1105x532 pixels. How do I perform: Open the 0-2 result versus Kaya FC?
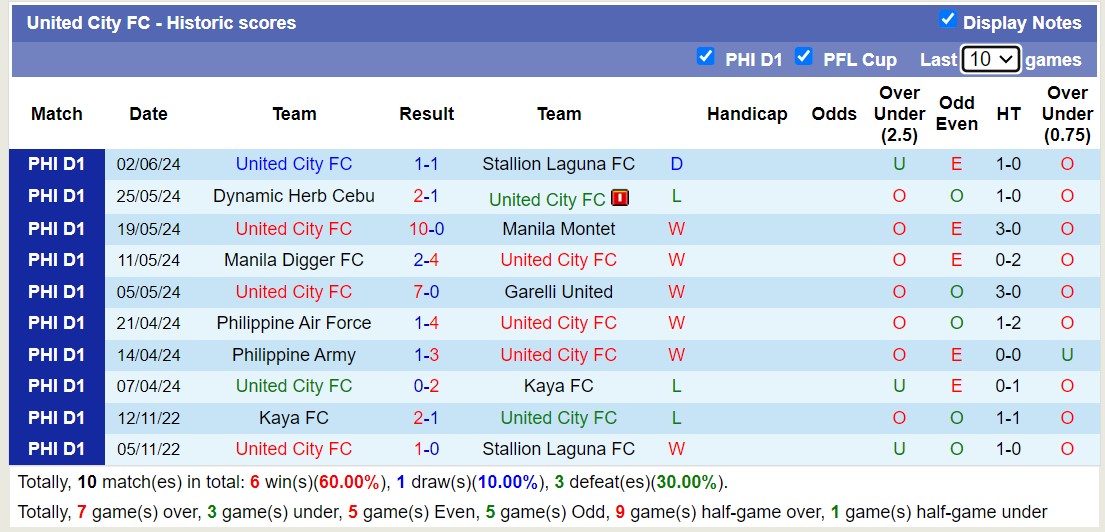tap(426, 386)
